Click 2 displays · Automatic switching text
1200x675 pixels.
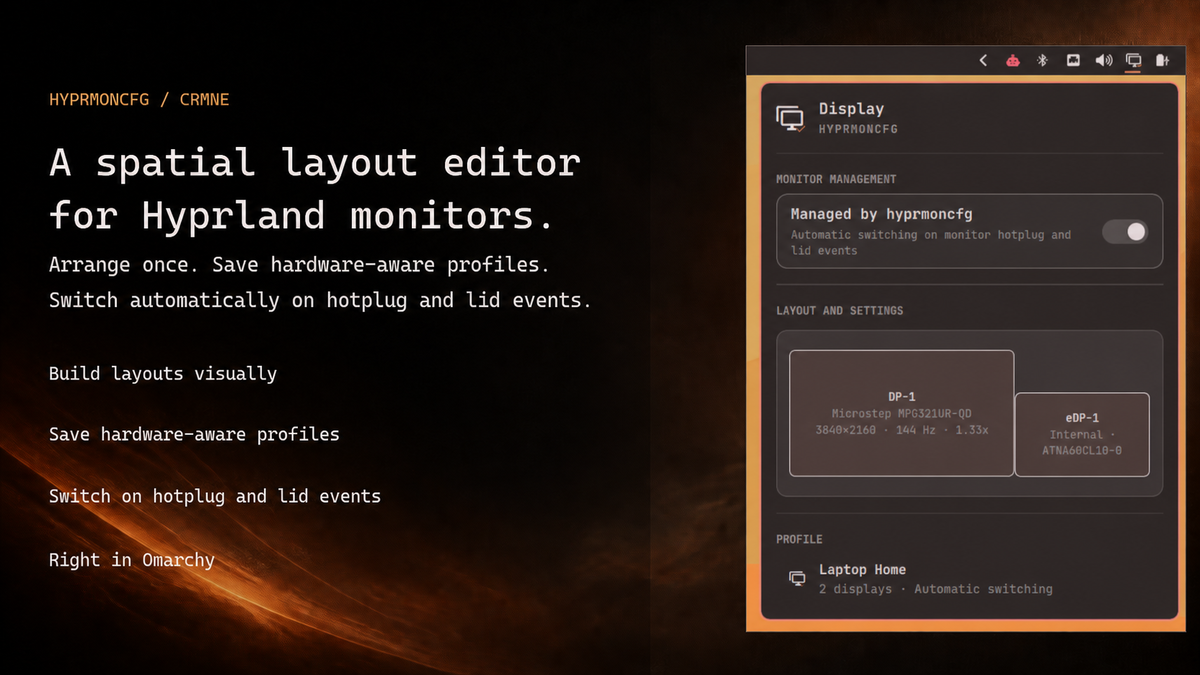936,589
